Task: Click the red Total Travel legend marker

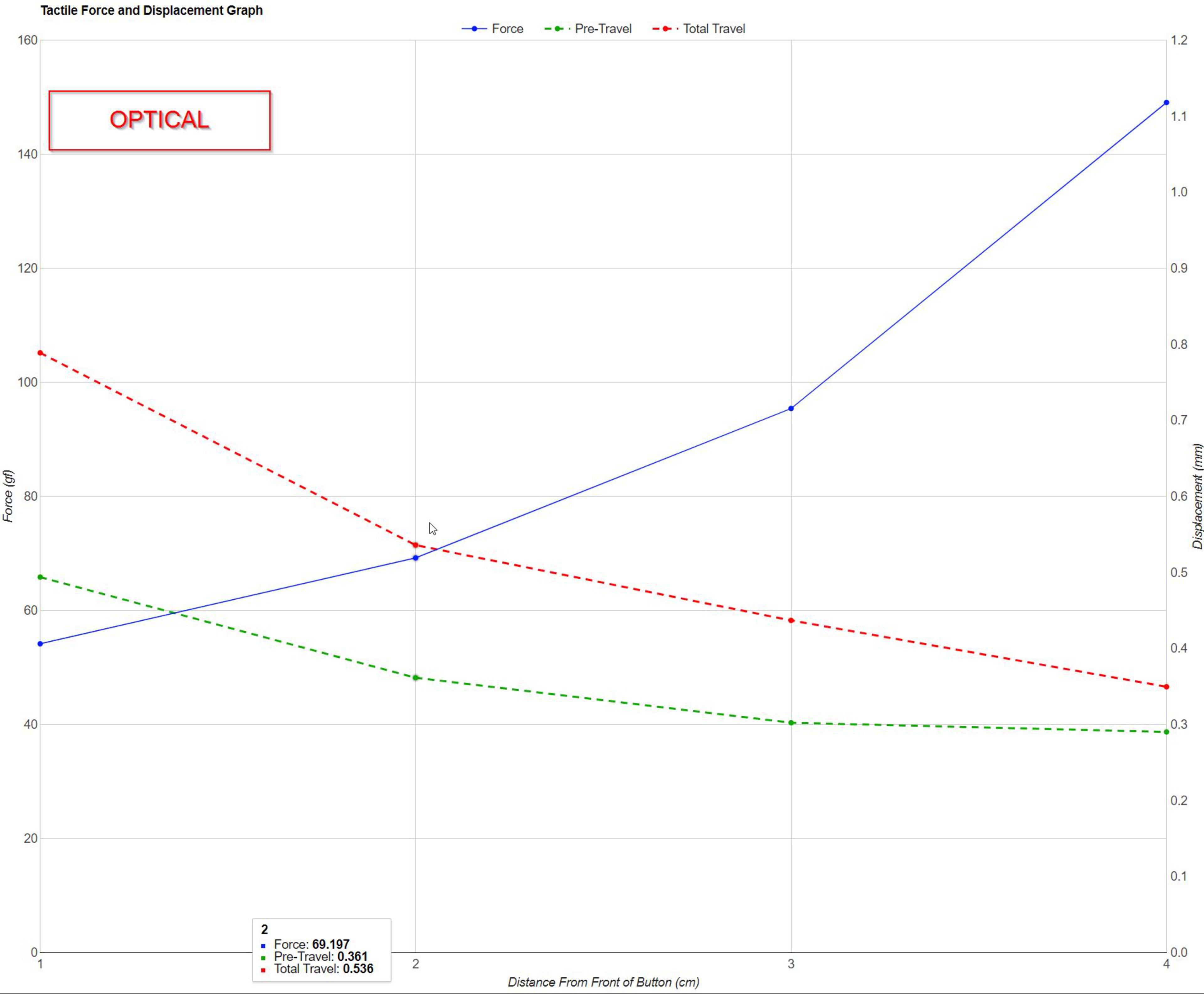Action: [x=666, y=29]
